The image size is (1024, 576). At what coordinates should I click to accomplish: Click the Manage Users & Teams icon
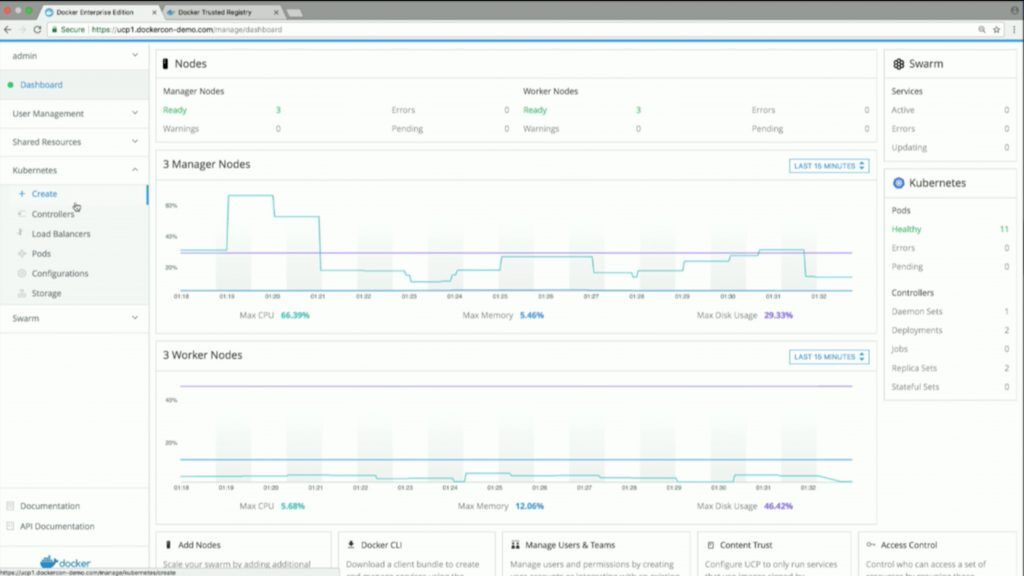pos(515,545)
